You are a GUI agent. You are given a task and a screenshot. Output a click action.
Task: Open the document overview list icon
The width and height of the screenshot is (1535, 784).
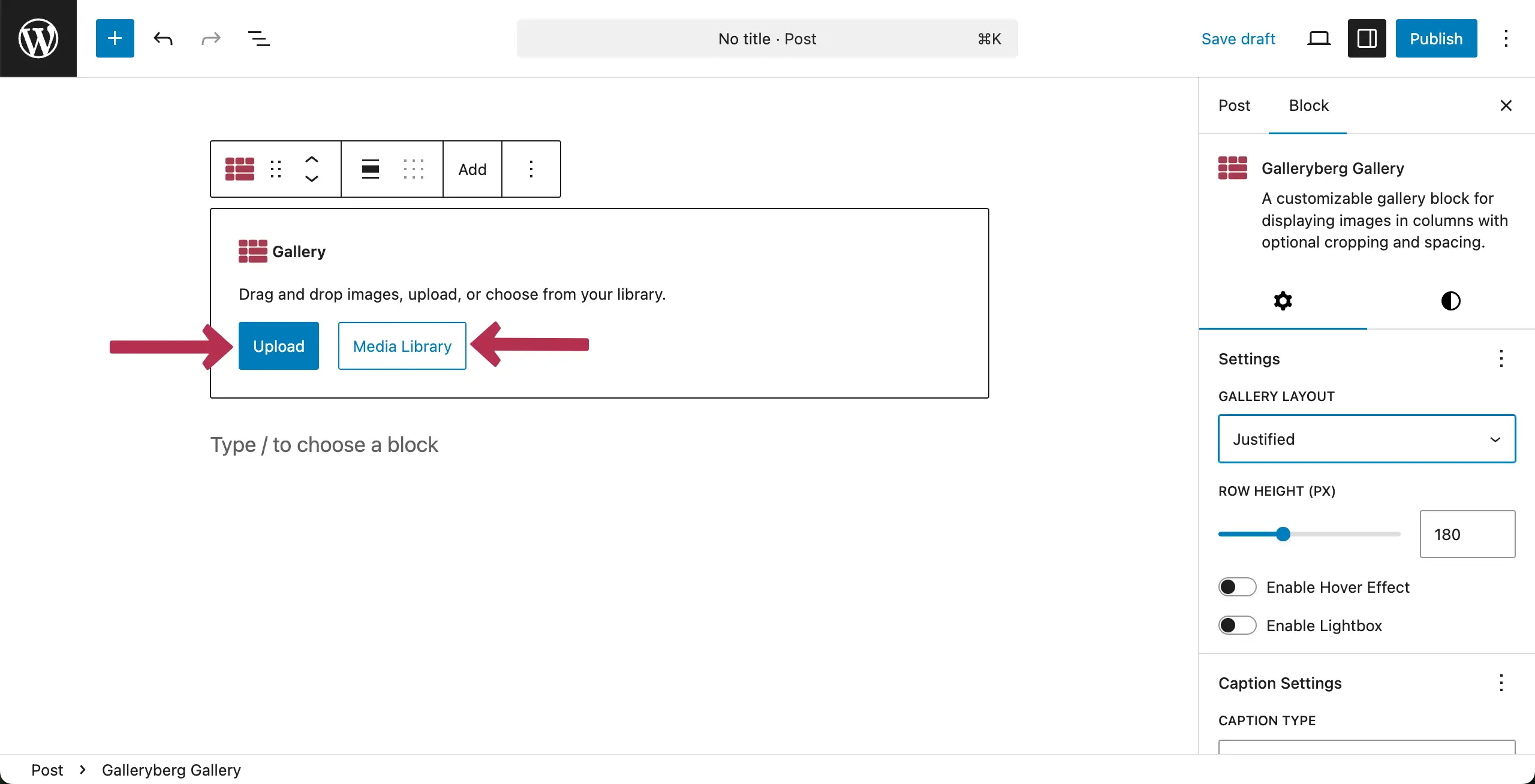coord(258,39)
